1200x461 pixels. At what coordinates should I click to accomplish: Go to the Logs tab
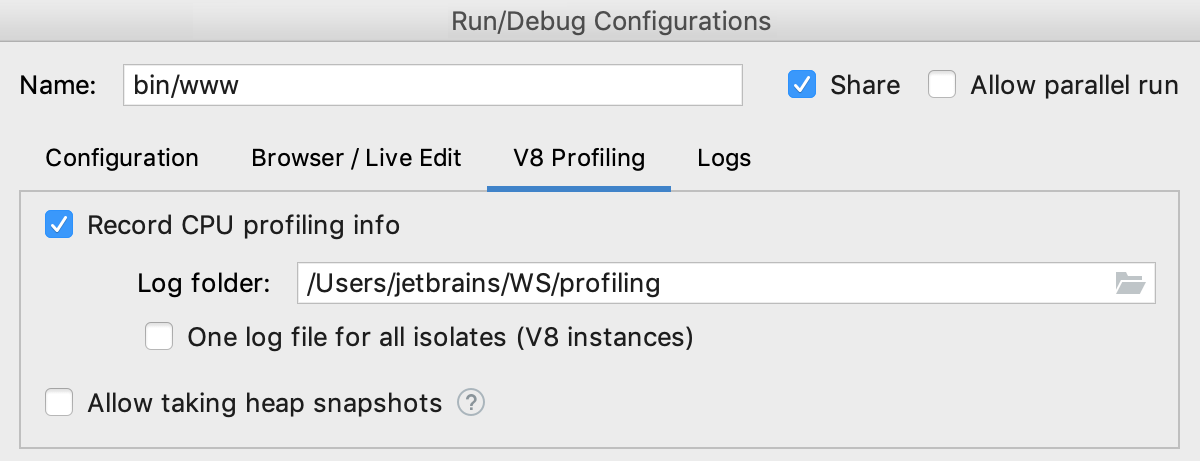pos(724,158)
